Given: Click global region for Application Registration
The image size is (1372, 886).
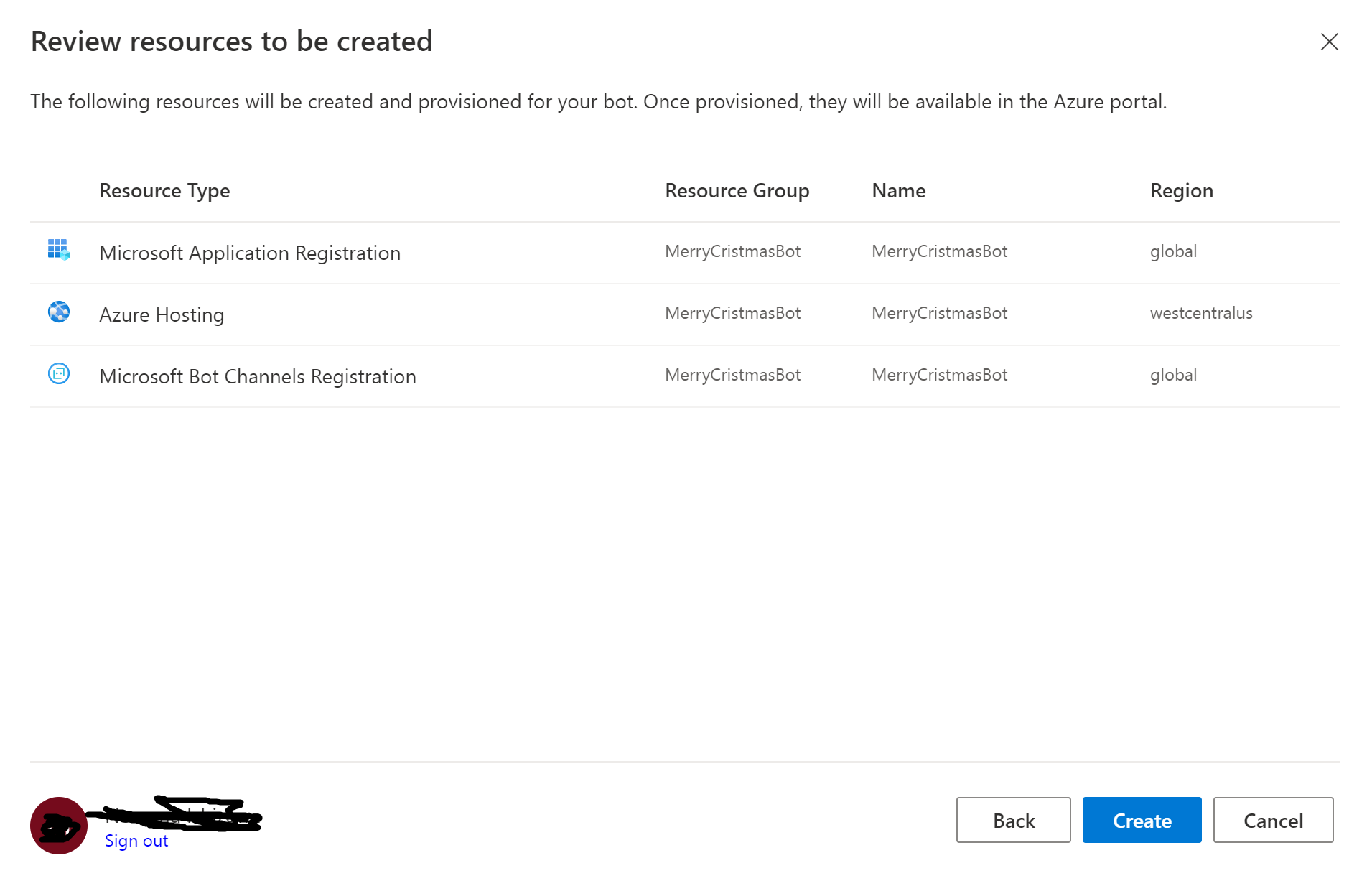Looking at the screenshot, I should [1173, 251].
